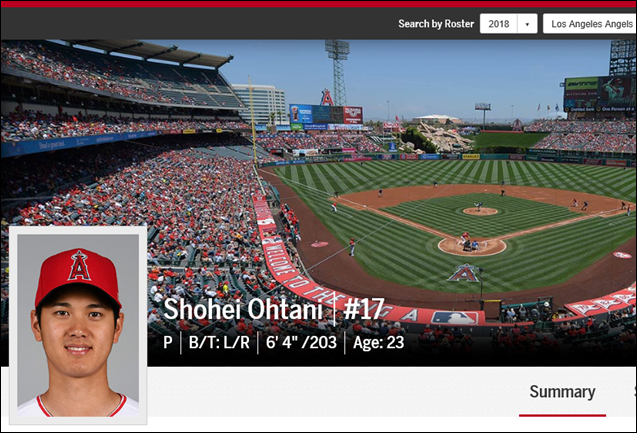Viewport: 637px width, 433px height.
Task: Click the year dropdown arrow button
Action: [x=527, y=24]
